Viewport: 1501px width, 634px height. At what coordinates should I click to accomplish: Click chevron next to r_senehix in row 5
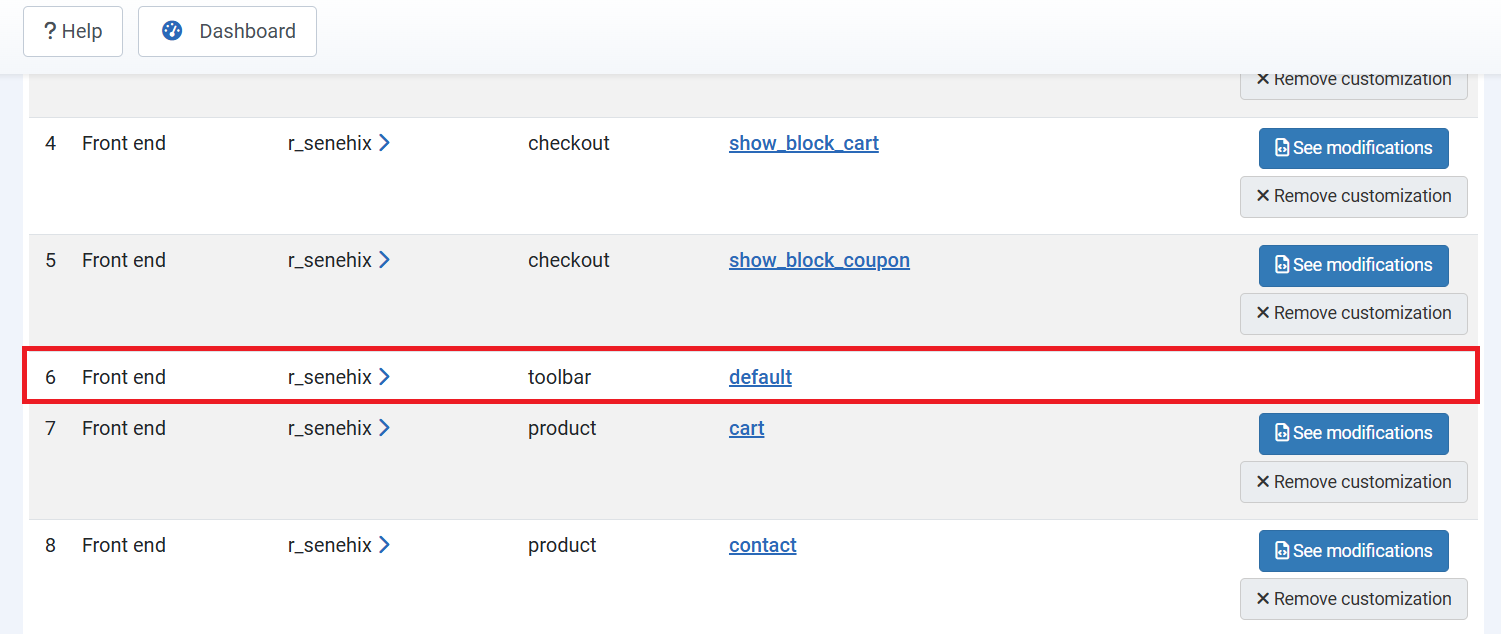[385, 260]
